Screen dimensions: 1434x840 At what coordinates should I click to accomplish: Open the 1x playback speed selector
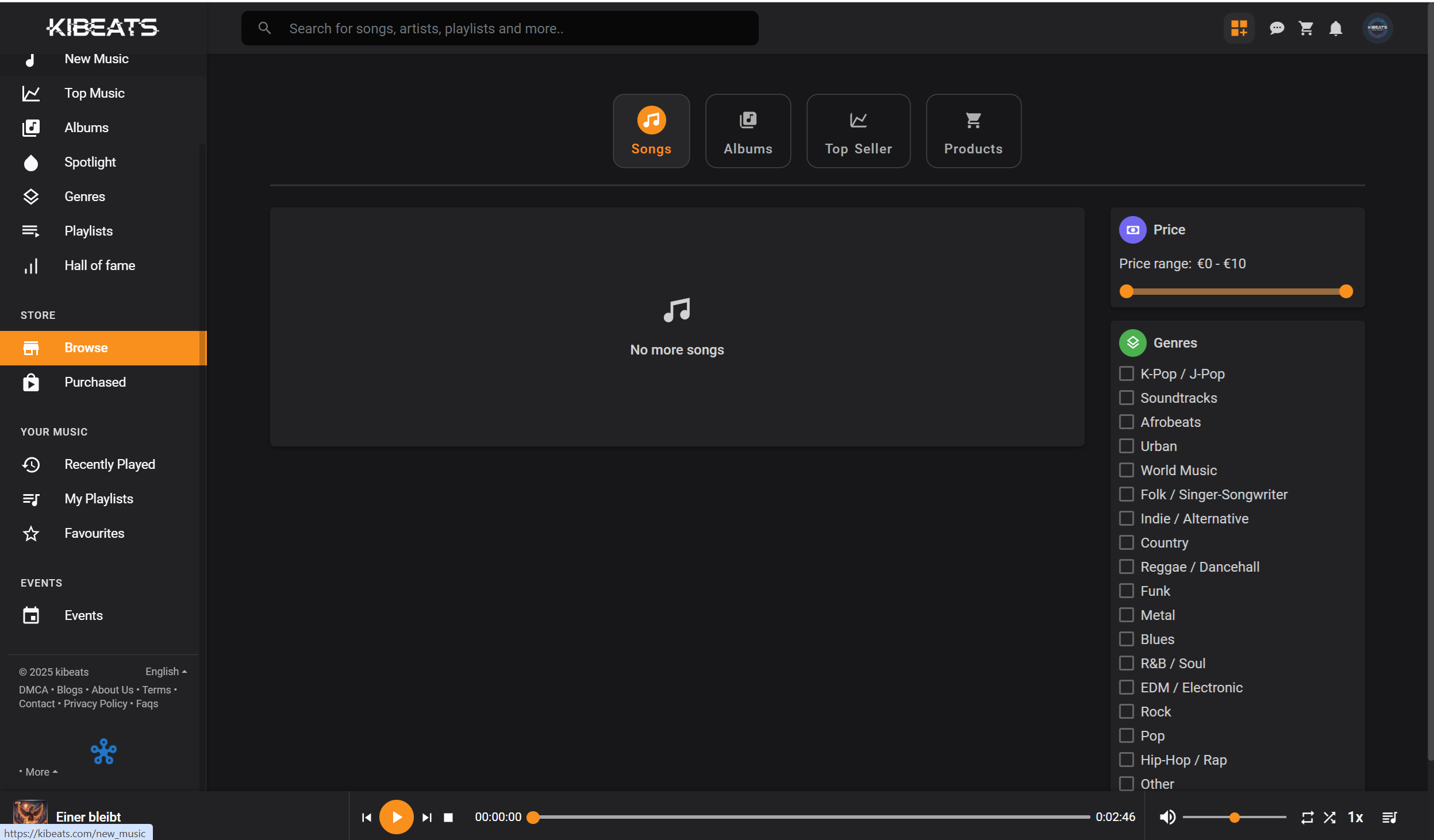pos(1355,817)
